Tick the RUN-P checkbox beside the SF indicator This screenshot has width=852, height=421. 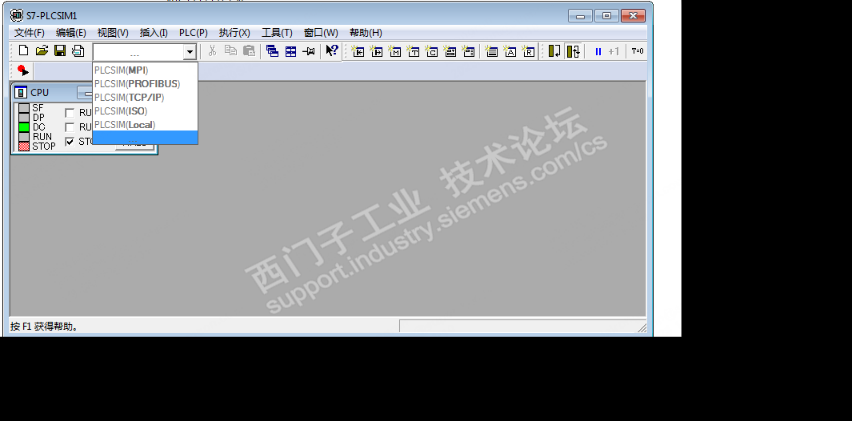coord(70,113)
